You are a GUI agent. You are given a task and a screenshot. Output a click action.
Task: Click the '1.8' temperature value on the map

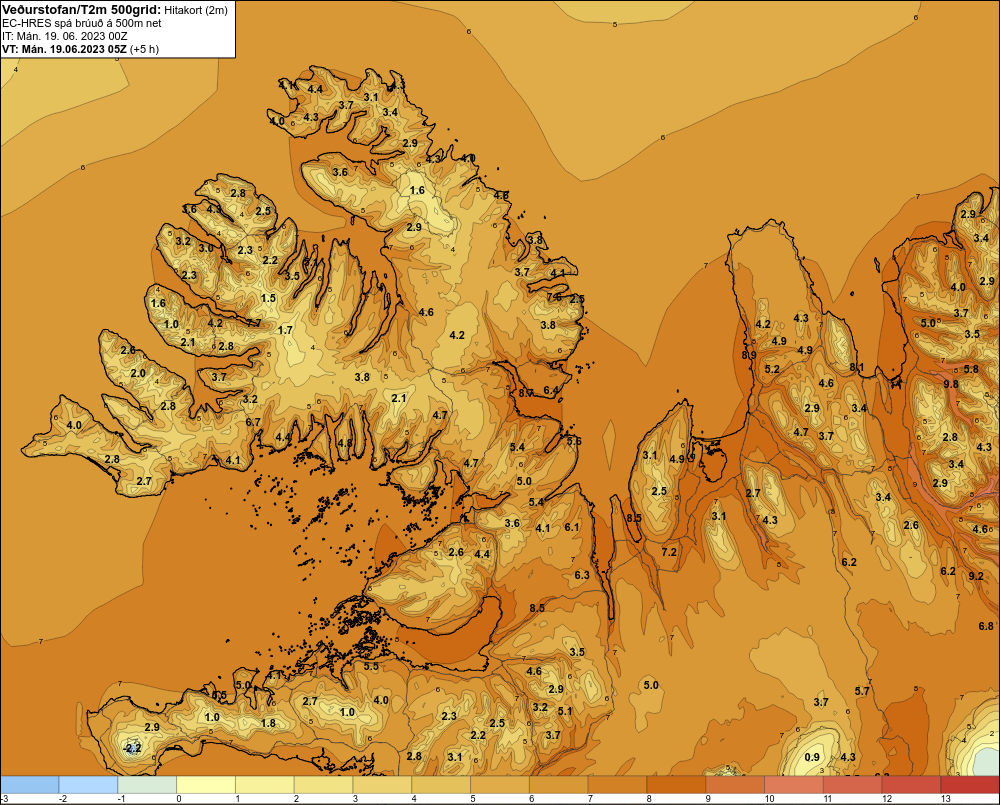click(268, 723)
